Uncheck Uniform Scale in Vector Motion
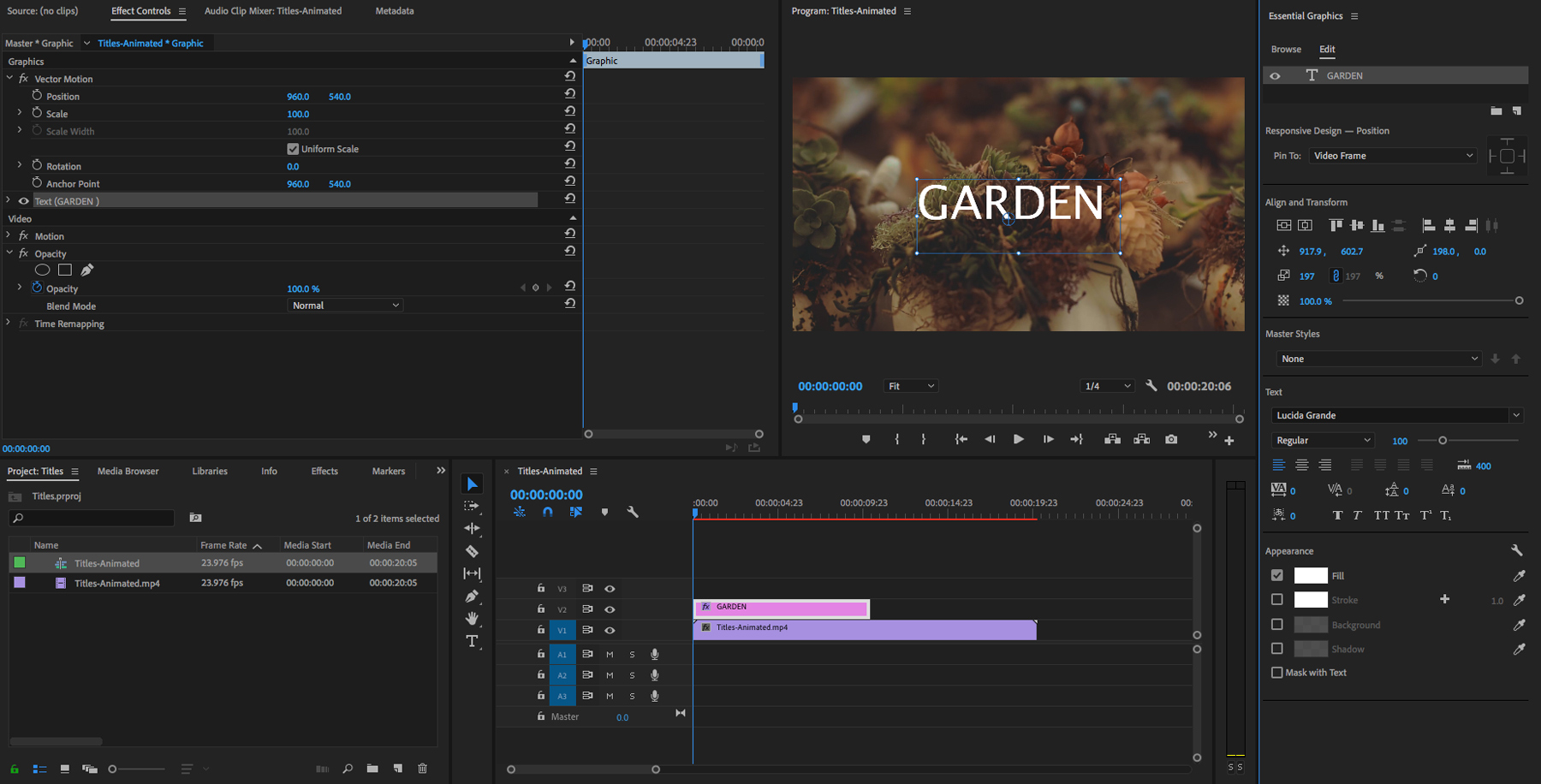Viewport: 1541px width, 784px height. click(x=294, y=148)
